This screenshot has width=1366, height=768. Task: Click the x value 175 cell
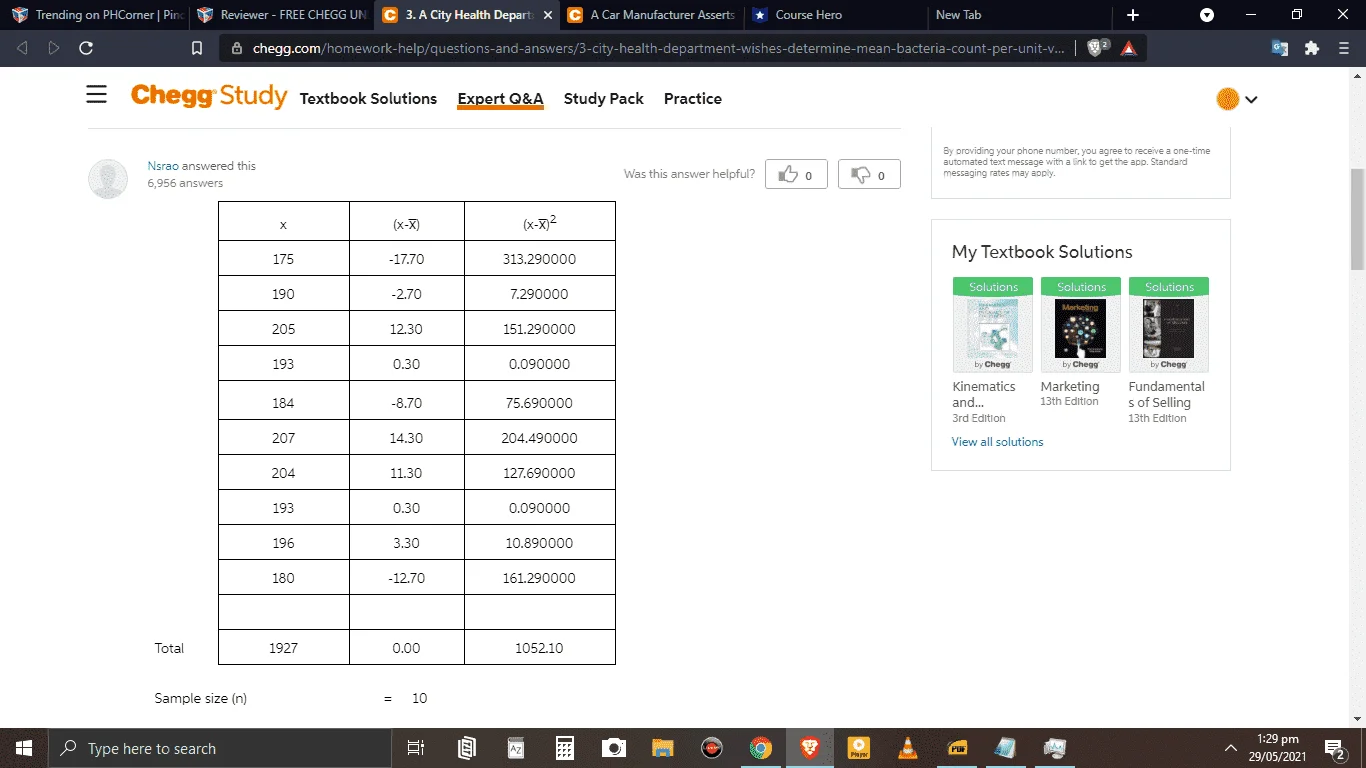[283, 259]
